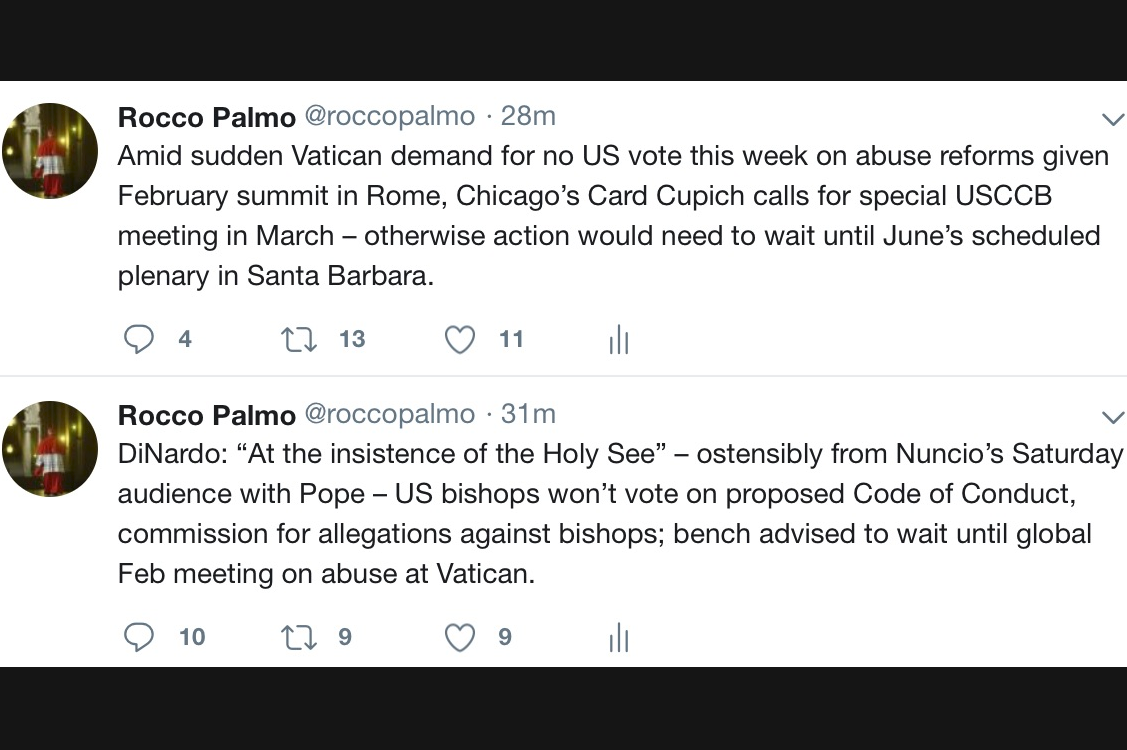This screenshot has width=1127, height=750.
Task: Open @roccopalmo handle on the 31m tweet
Action: click(x=389, y=414)
